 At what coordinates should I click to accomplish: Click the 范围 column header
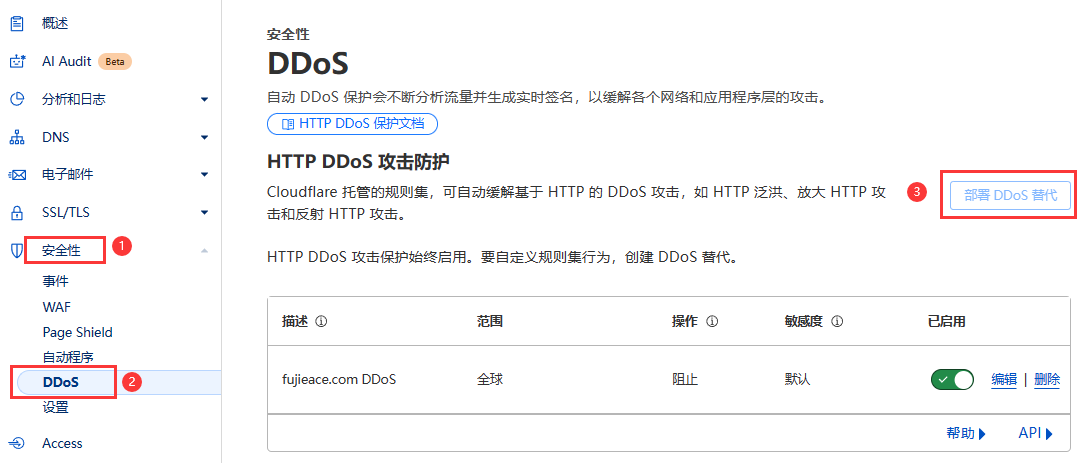coord(490,321)
